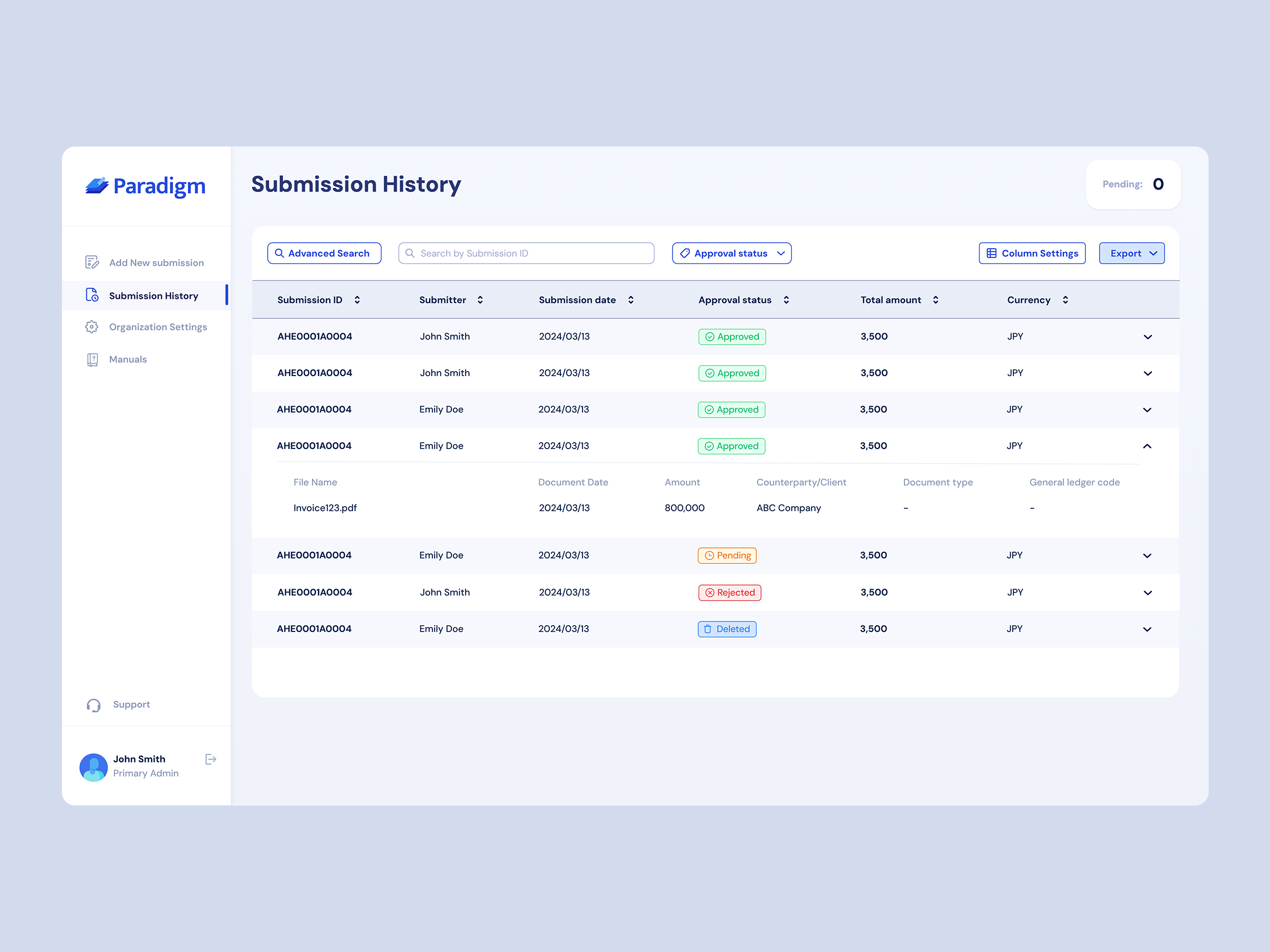Click the Counterparty/Client column label
This screenshot has height=952, width=1270.
(x=801, y=482)
